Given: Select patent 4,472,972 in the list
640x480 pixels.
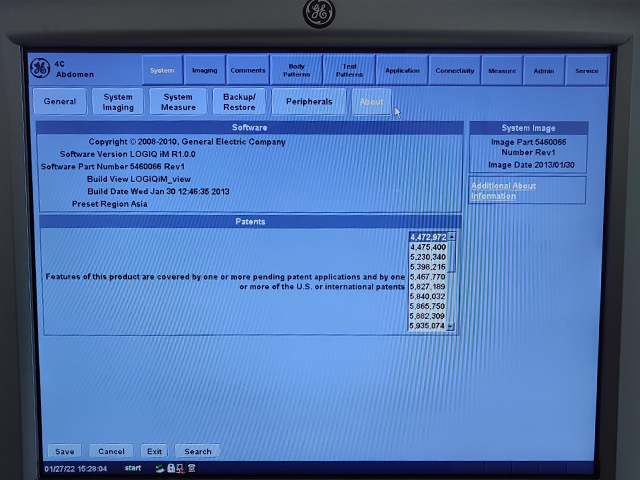Looking at the screenshot, I should click(x=428, y=237).
